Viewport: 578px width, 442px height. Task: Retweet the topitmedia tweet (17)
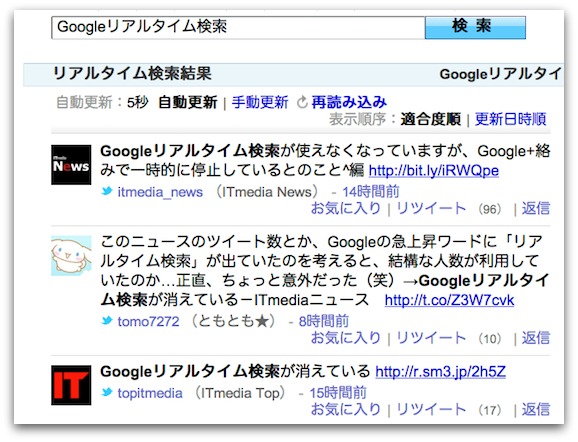point(431,409)
